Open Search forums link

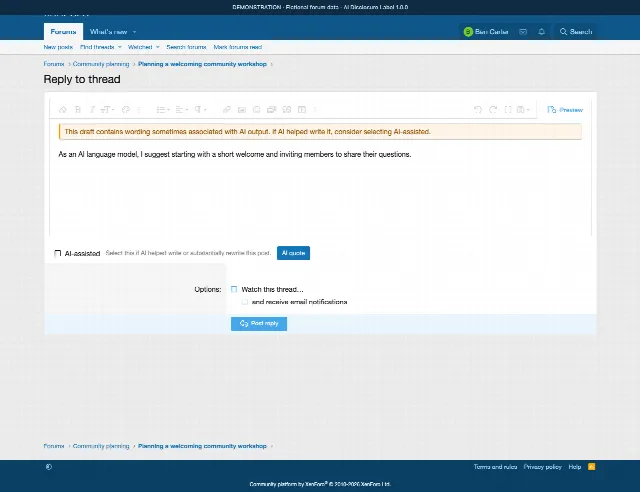coord(186,47)
